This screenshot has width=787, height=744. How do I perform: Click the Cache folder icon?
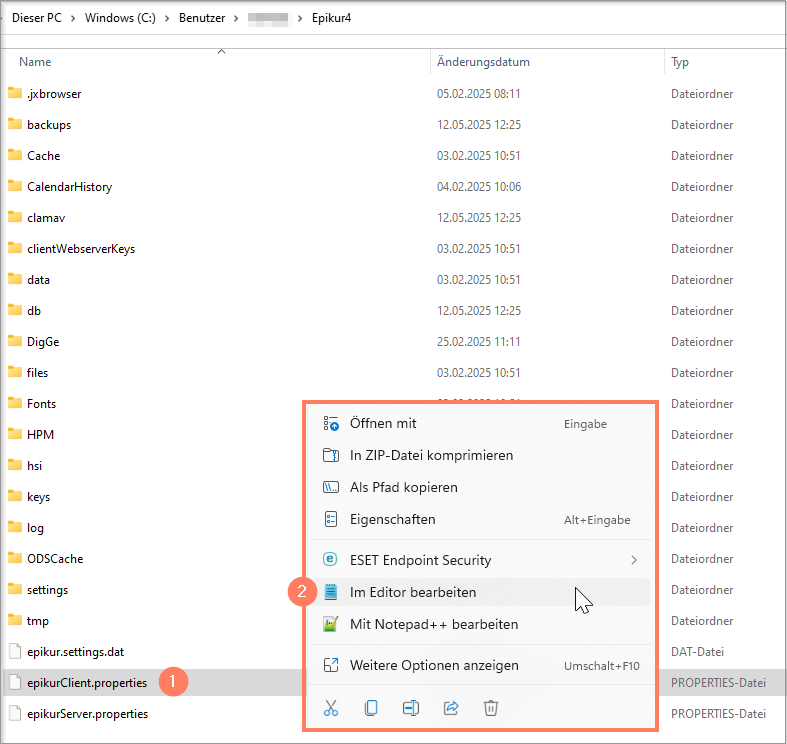pos(15,155)
